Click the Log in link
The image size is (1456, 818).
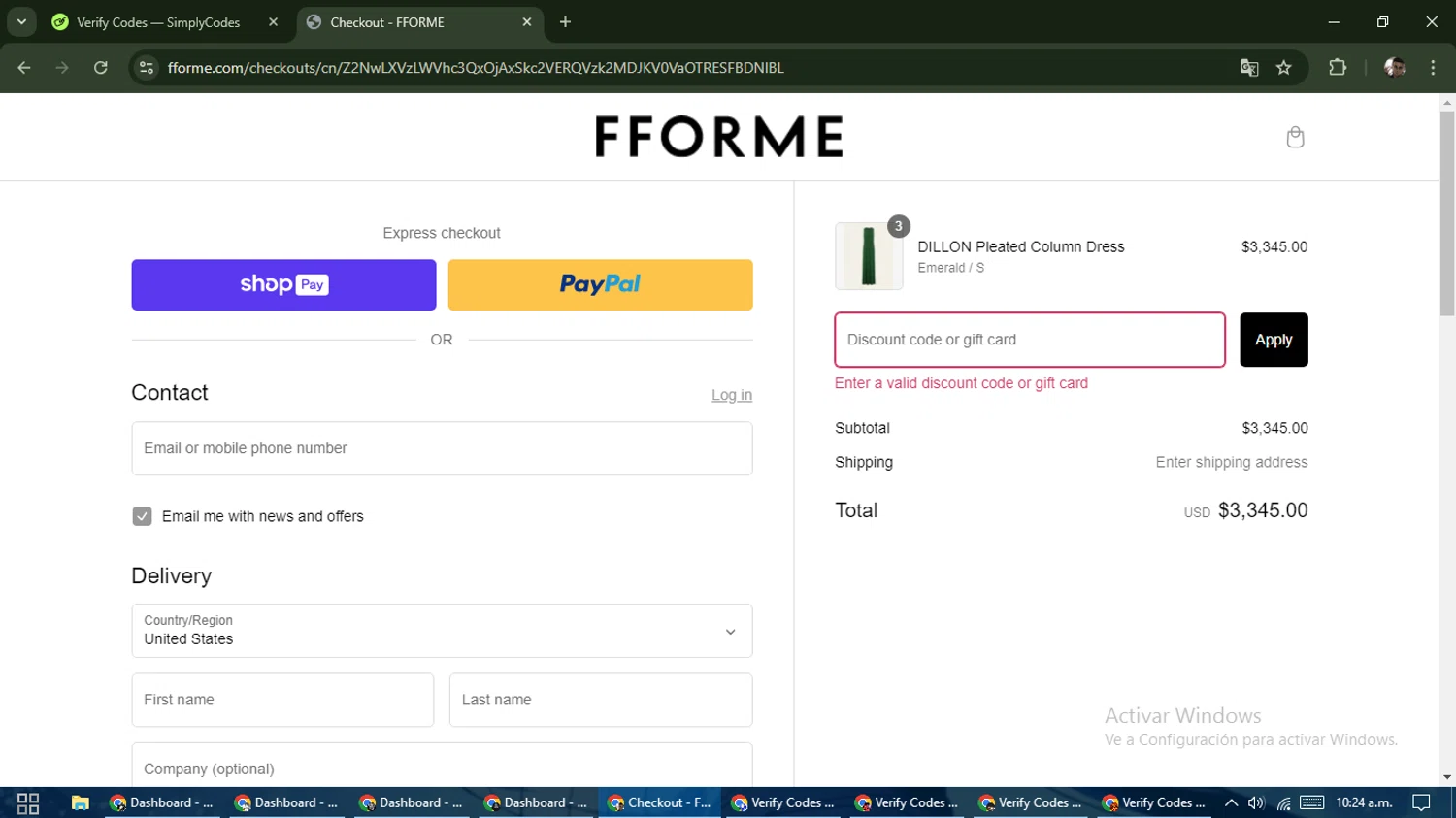pyautogui.click(x=732, y=395)
